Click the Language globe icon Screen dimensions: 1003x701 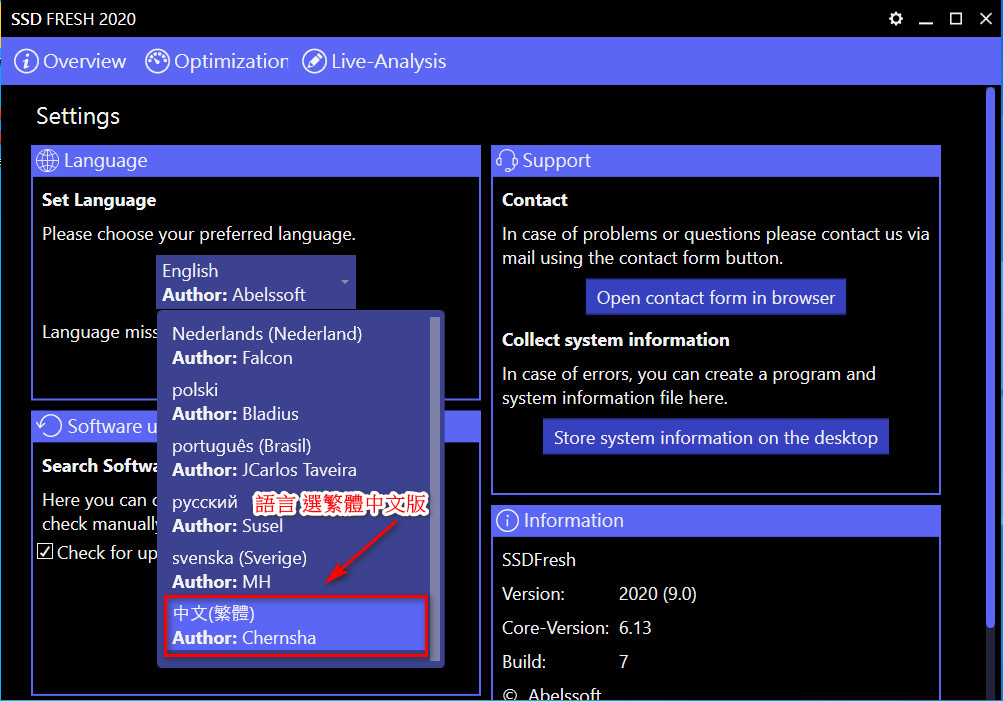pyautogui.click(x=47, y=161)
